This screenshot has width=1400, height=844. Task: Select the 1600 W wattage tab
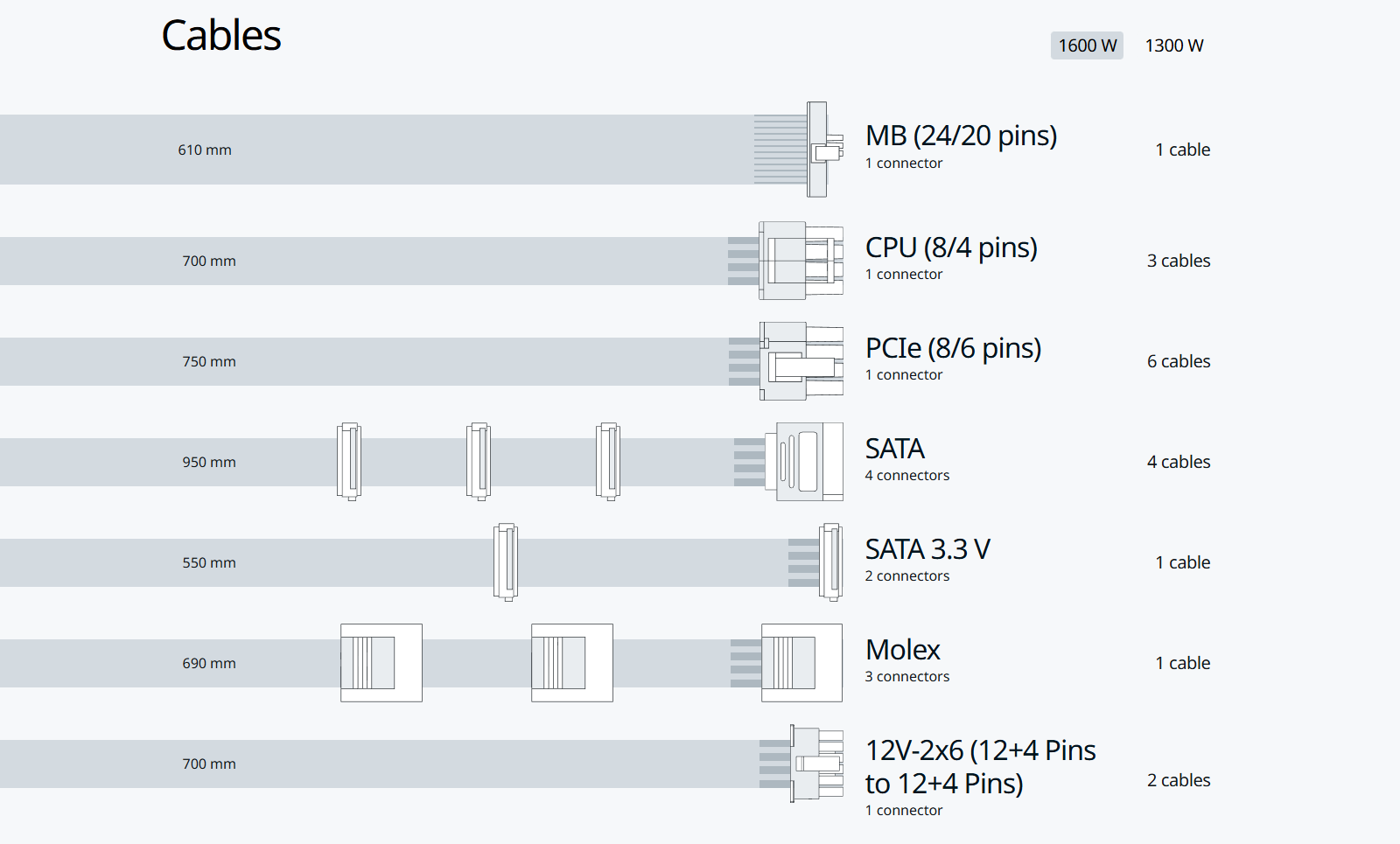click(1087, 45)
